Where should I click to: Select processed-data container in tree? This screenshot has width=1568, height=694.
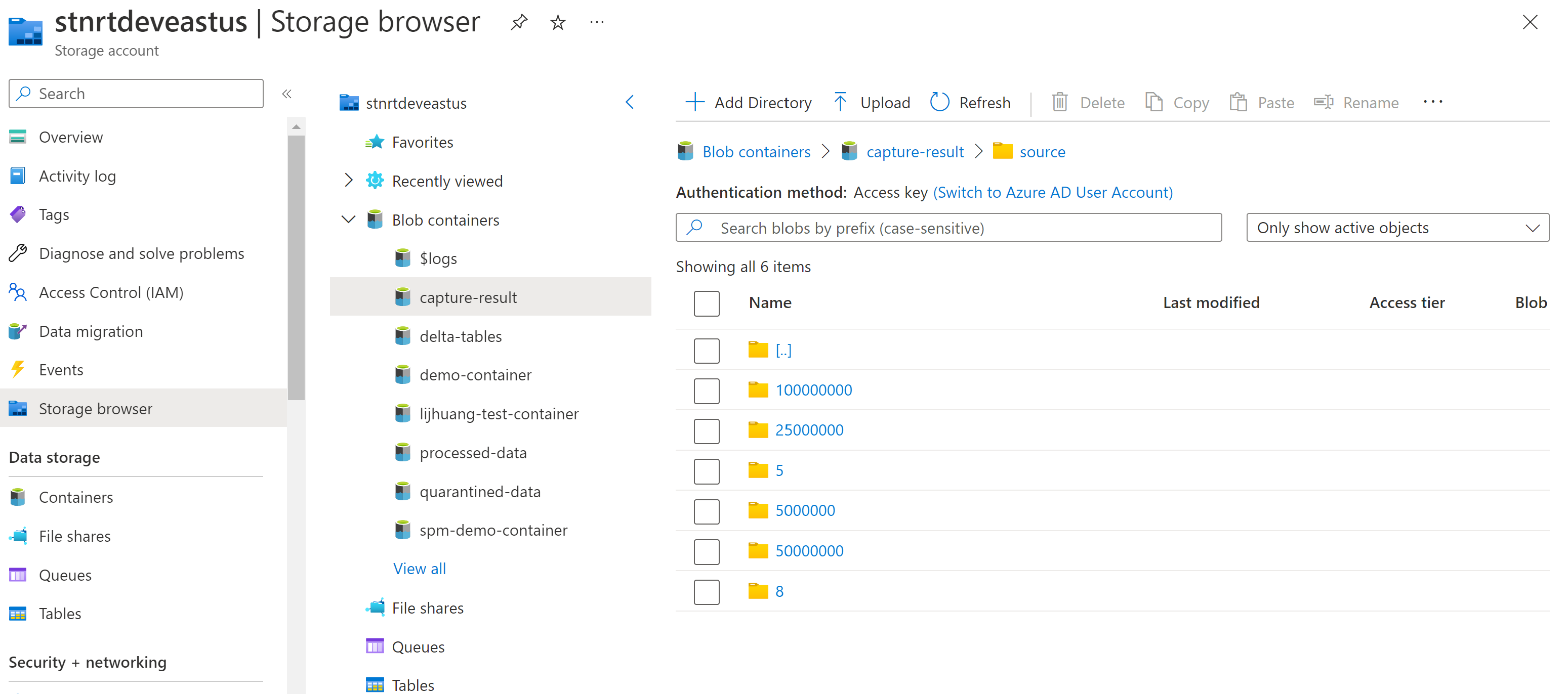pyautogui.click(x=473, y=453)
